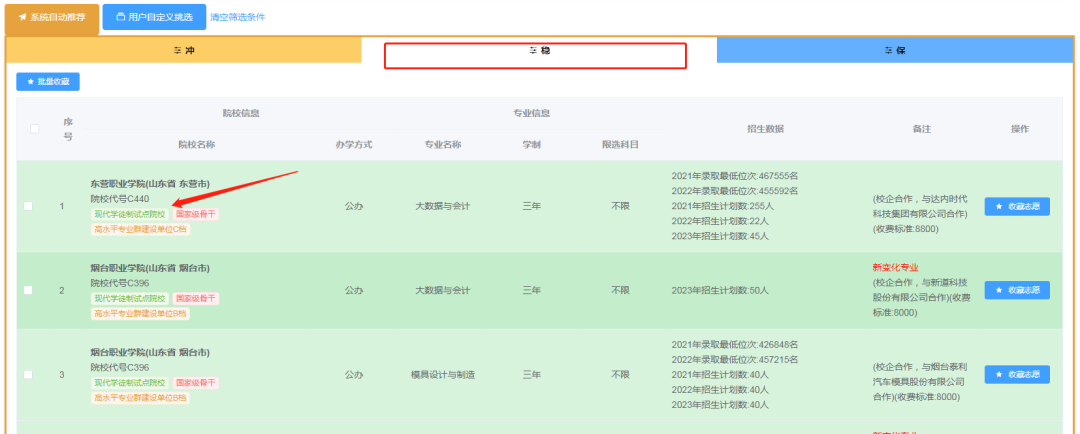1080x434 pixels.
Task: Click the 国家级骨干 tag in row 1
Action: 196,214
